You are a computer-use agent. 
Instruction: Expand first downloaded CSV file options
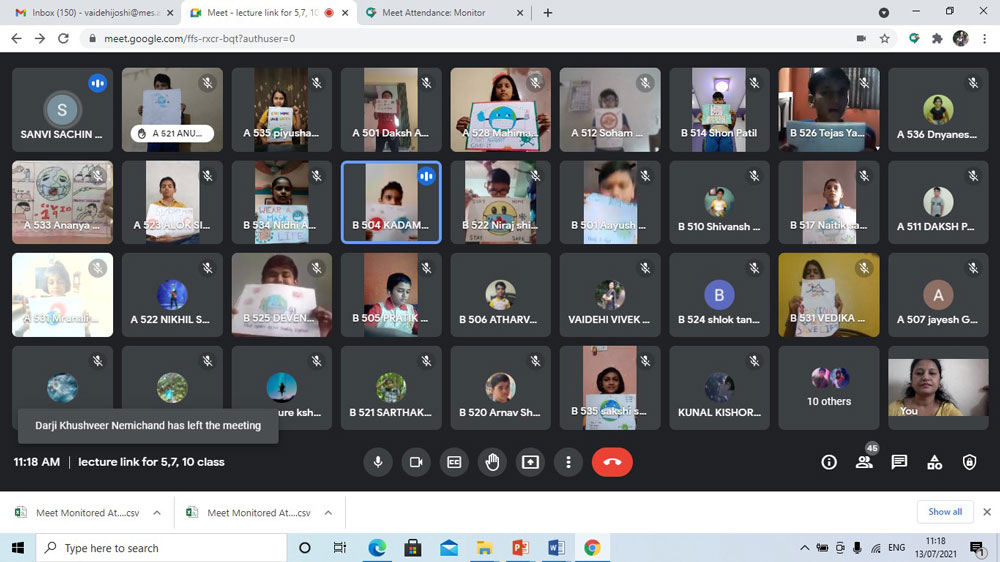pyautogui.click(x=157, y=513)
